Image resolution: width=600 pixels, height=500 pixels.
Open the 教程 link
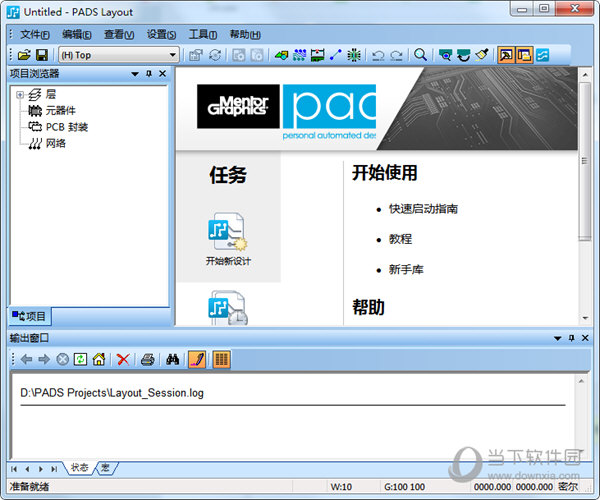point(400,239)
